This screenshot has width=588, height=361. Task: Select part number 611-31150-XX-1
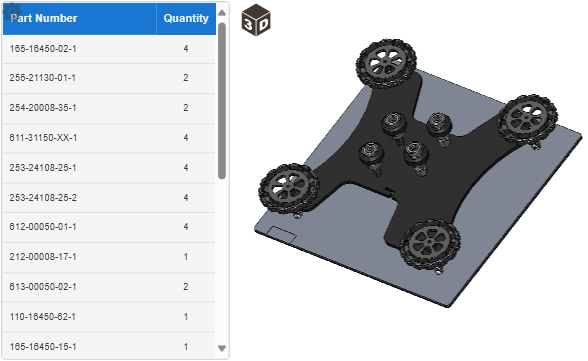click(43, 138)
